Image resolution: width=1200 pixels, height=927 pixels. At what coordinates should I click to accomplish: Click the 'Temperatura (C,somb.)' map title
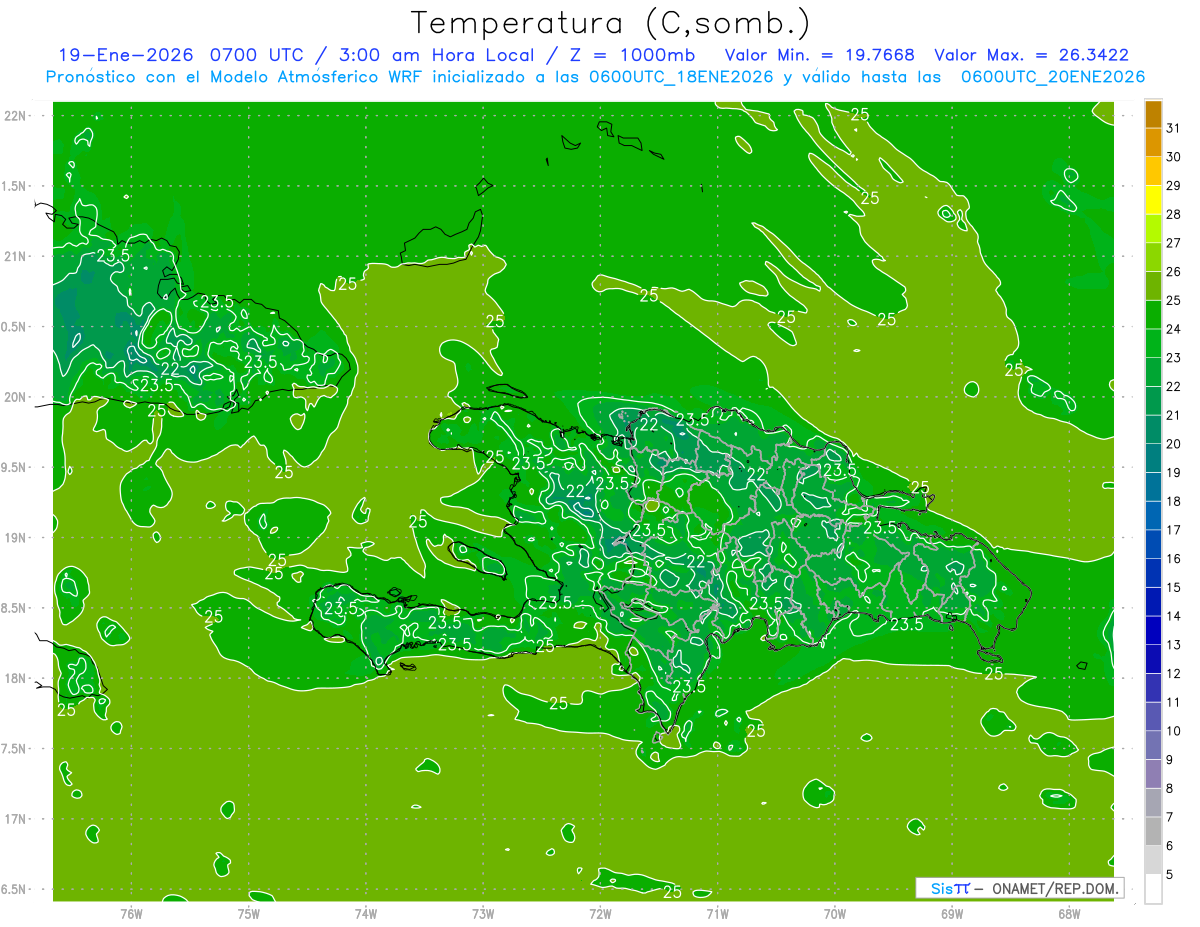[x=610, y=23]
